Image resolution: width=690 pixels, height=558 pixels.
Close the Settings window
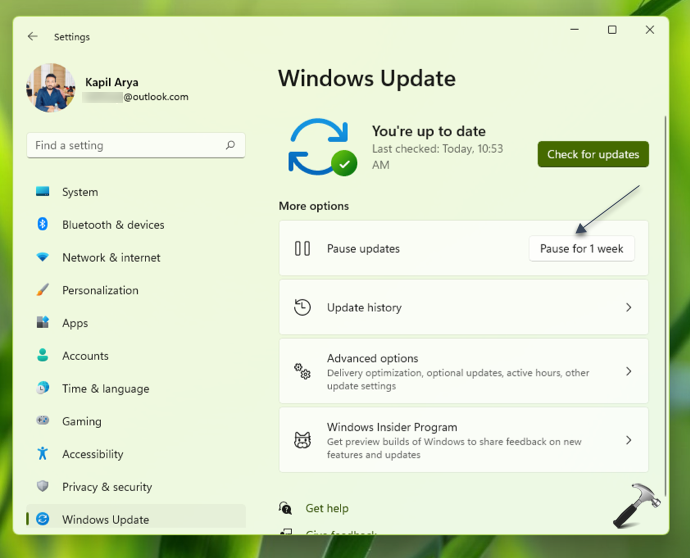point(650,29)
